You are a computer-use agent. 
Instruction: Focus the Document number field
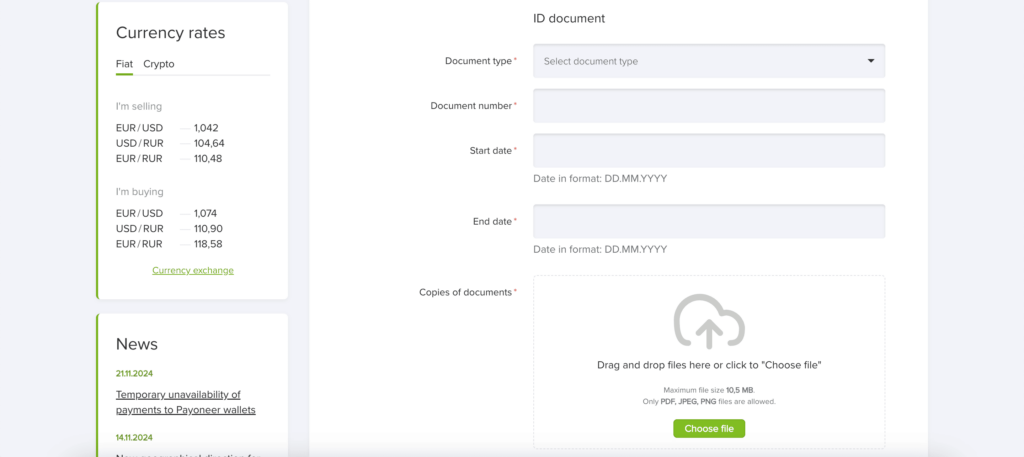[x=709, y=106]
